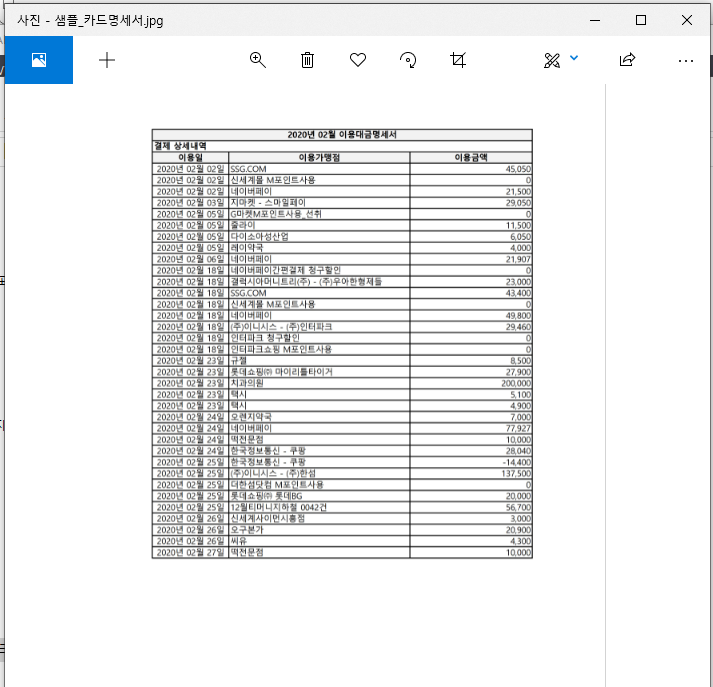Screen dimensions: 713x687
Task: Click the amount 28,040
Action: coord(518,451)
